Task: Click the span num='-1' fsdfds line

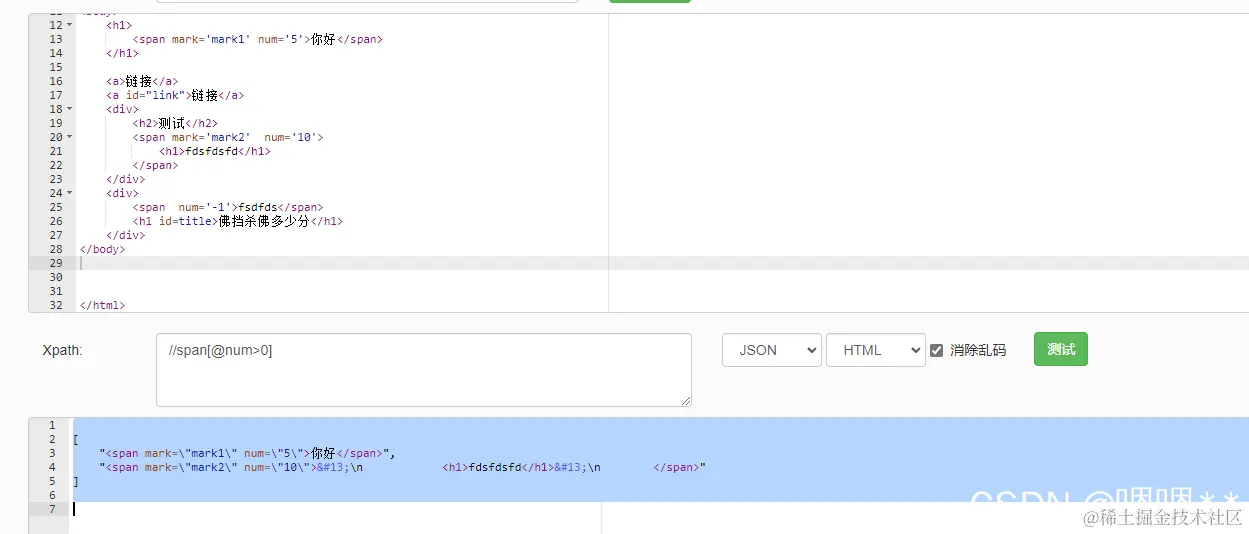Action: click(228, 207)
